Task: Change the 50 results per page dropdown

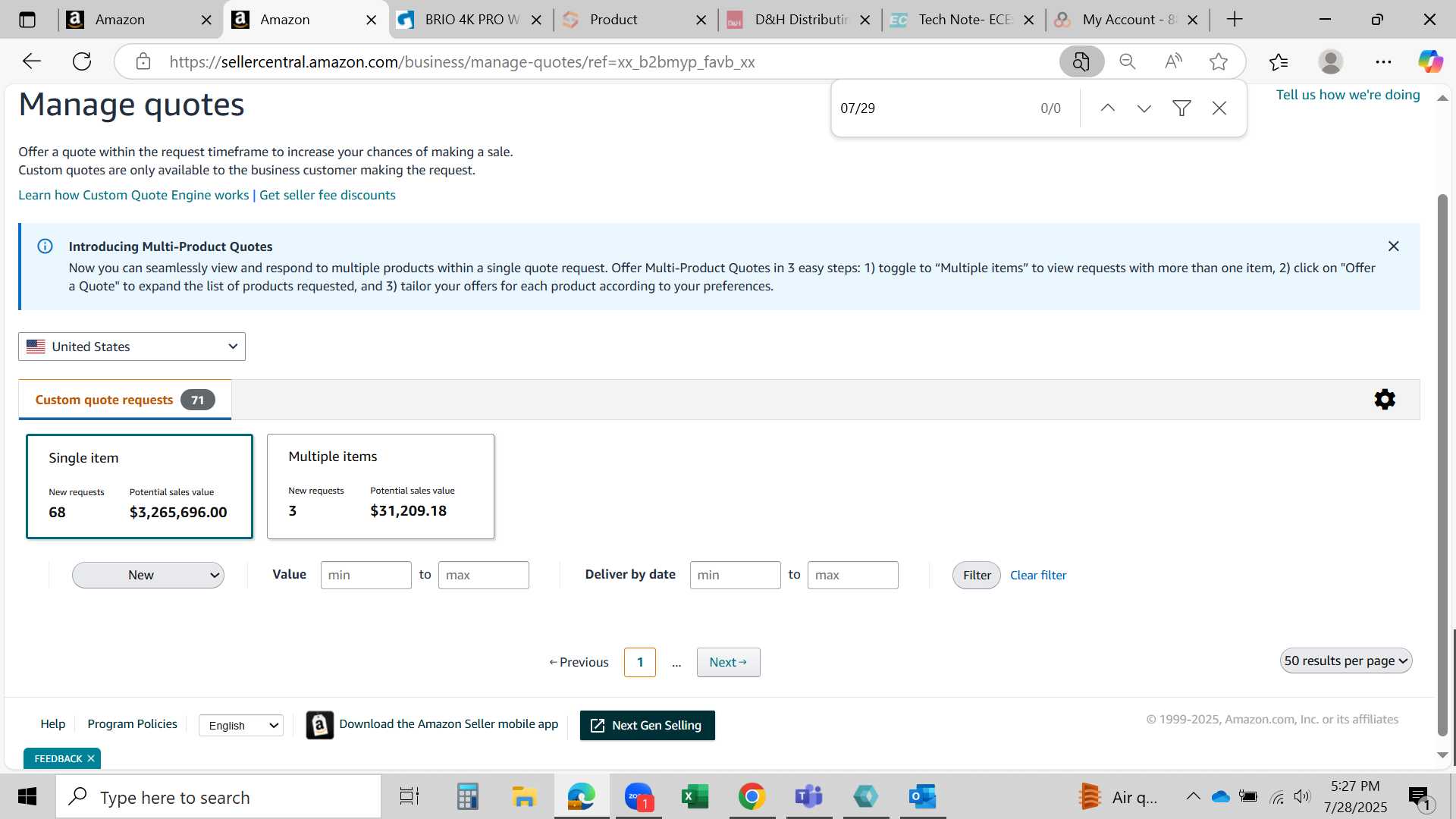Action: pyautogui.click(x=1346, y=661)
